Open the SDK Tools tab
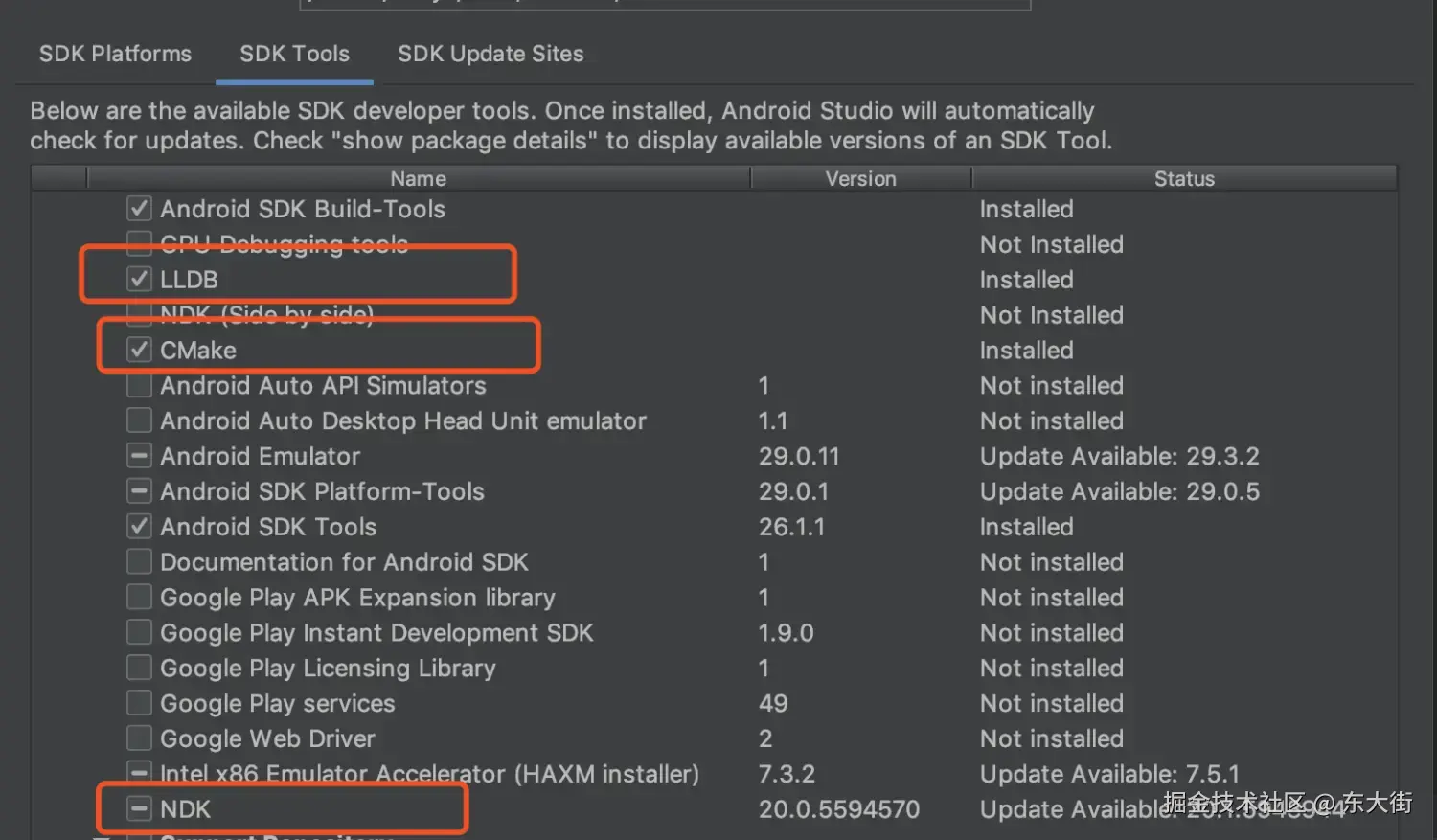Image resolution: width=1437 pixels, height=840 pixels. [x=294, y=54]
